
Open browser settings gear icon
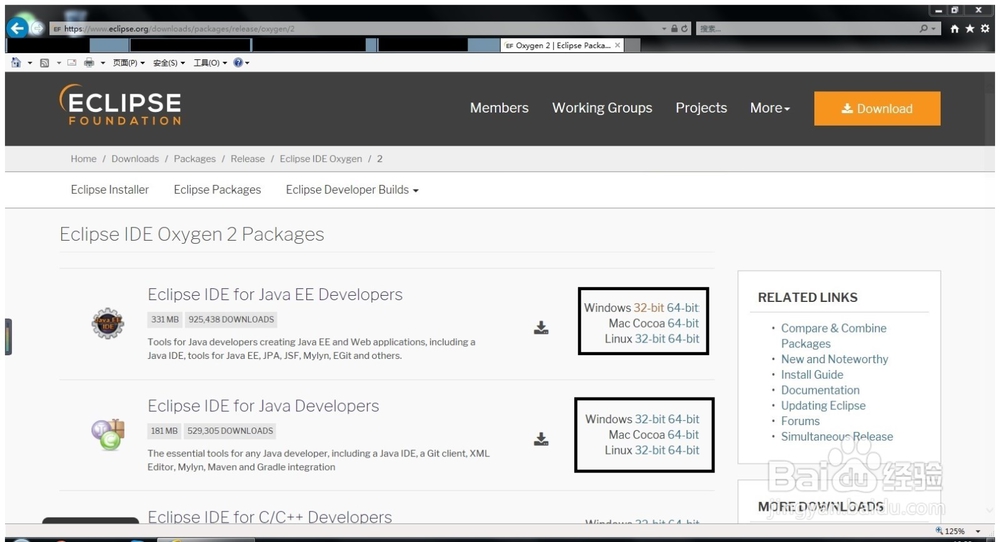click(985, 29)
